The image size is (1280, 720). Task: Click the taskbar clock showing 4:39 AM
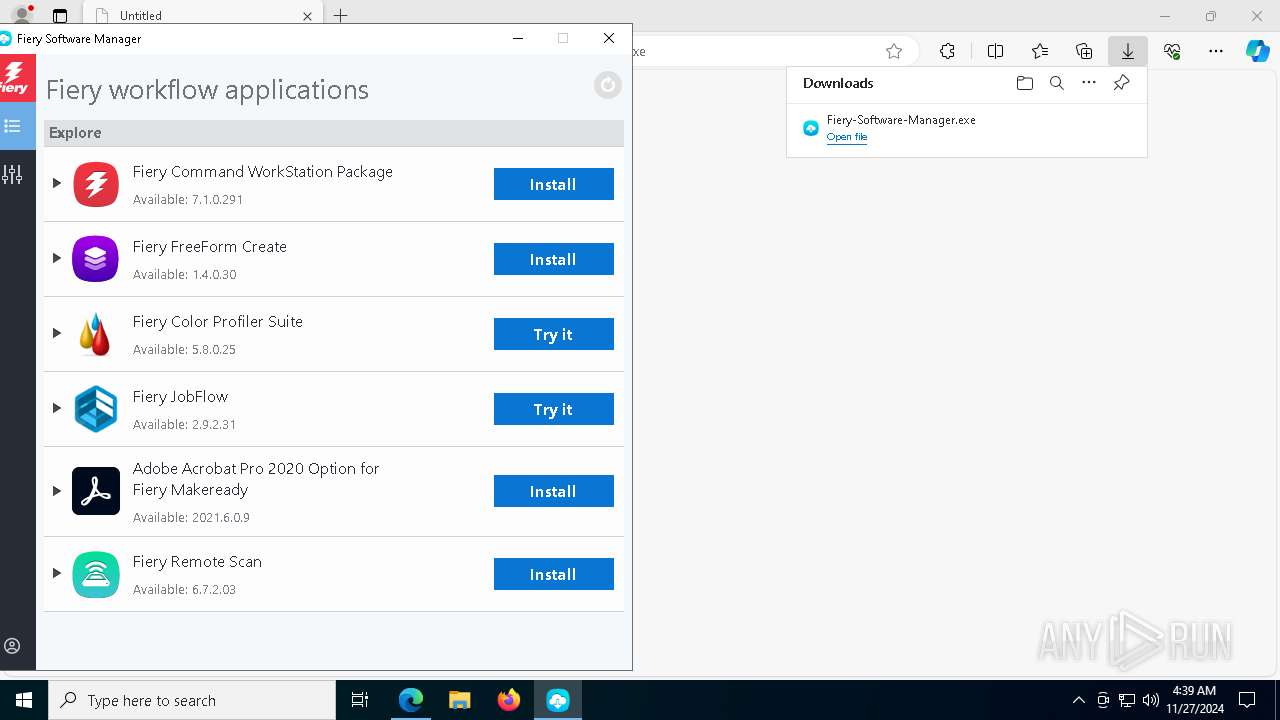tap(1194, 700)
